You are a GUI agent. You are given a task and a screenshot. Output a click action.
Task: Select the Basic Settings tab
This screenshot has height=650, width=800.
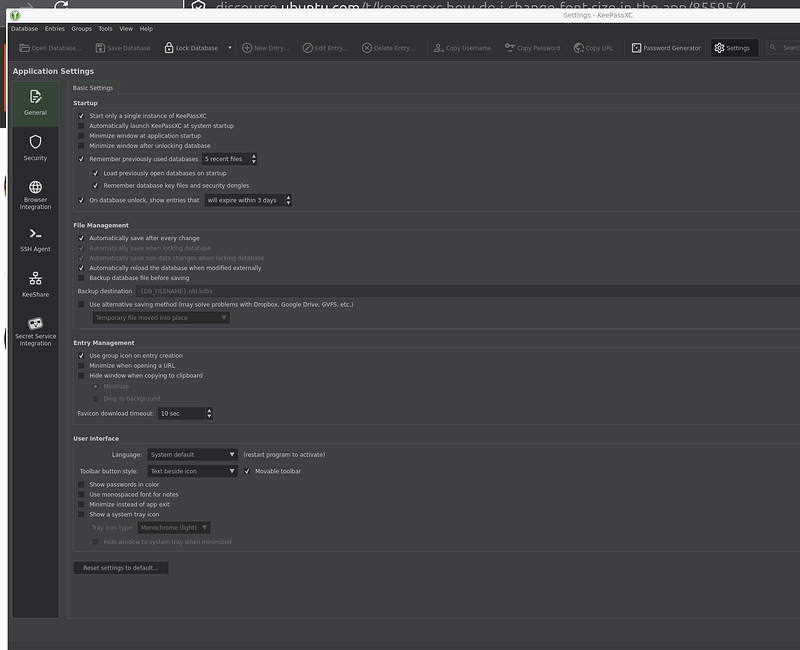(x=93, y=88)
